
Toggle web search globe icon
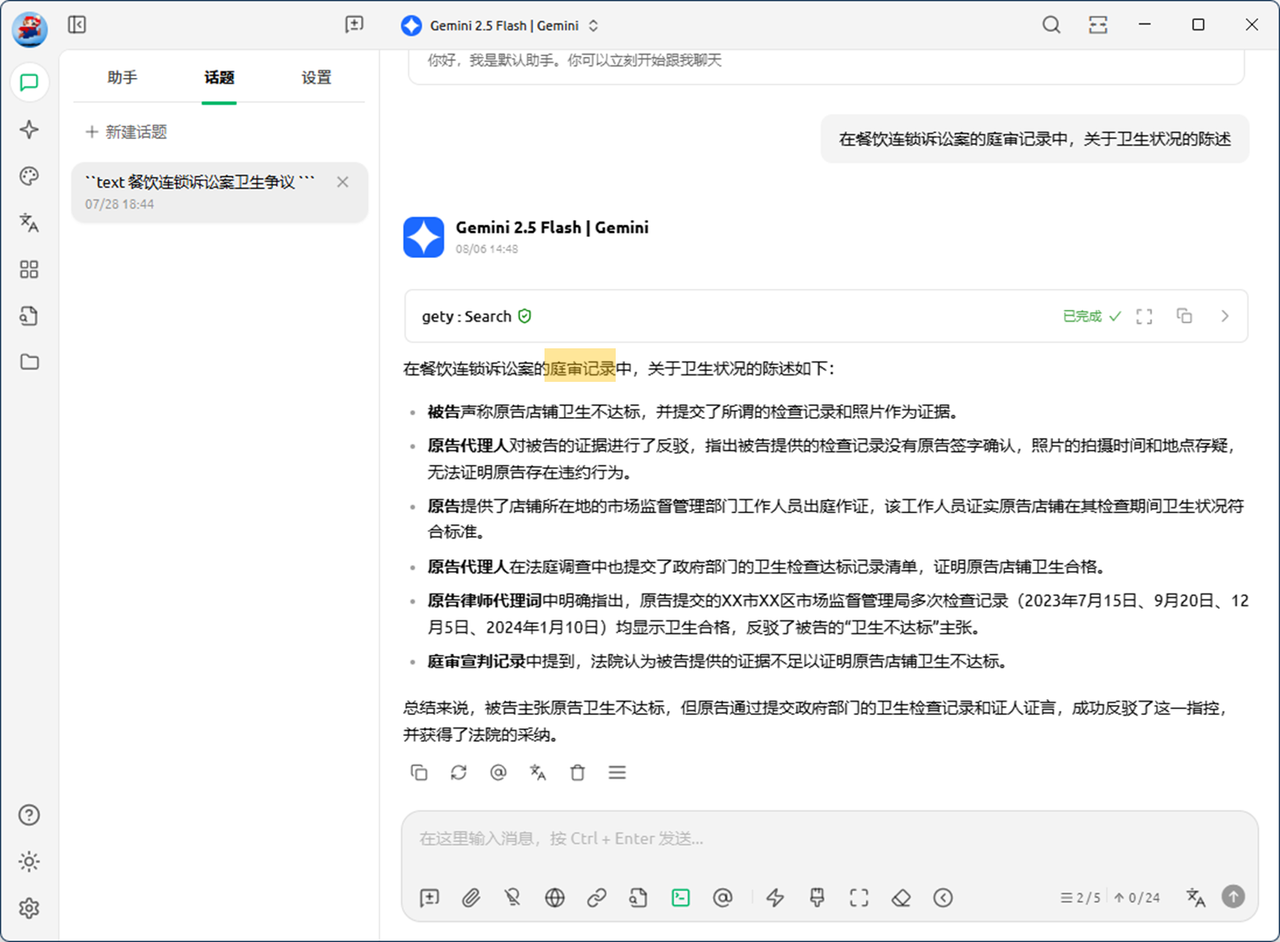(x=555, y=898)
